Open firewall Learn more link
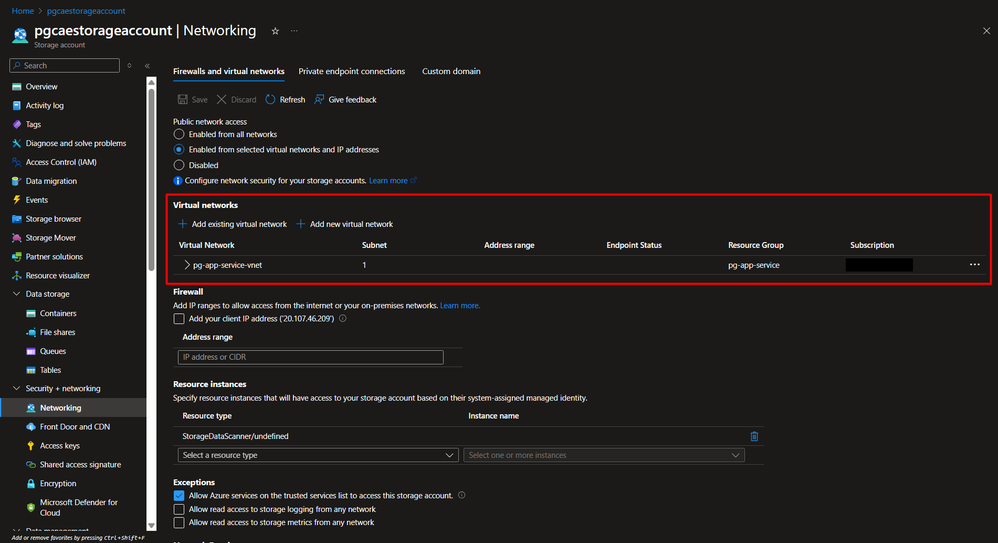This screenshot has height=543, width=998. (x=460, y=306)
